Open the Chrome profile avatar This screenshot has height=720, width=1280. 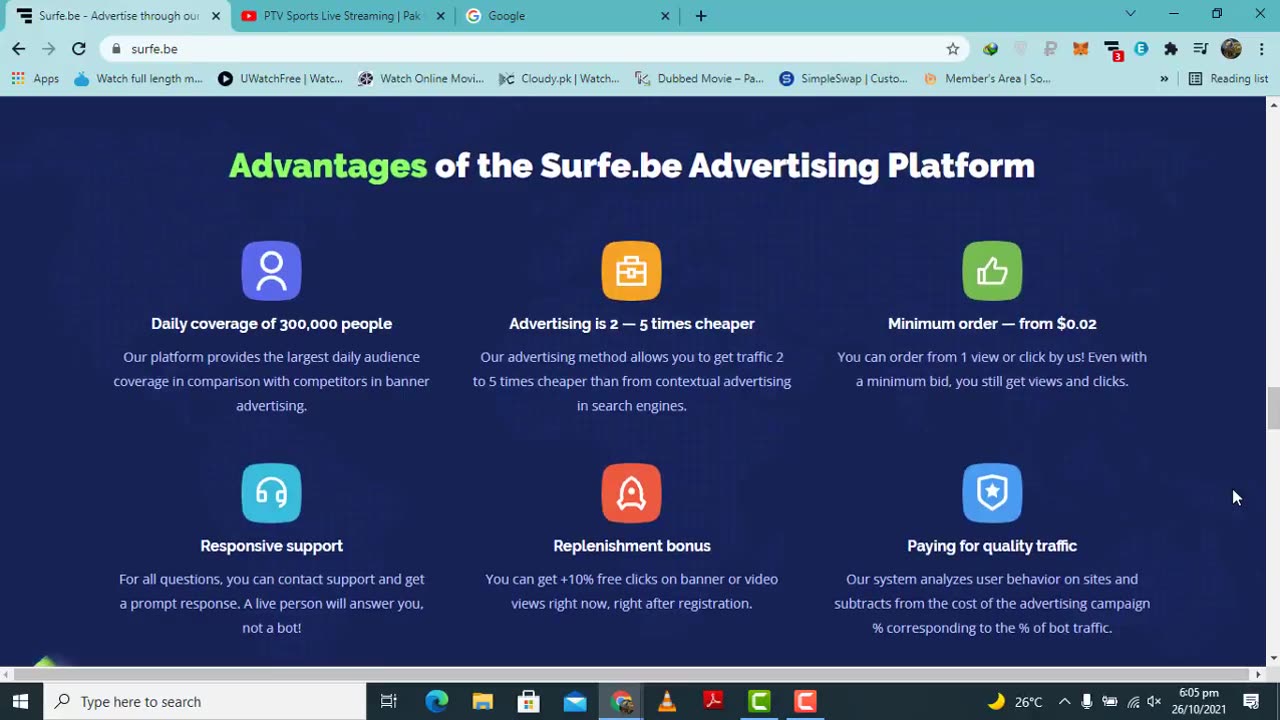pyautogui.click(x=1231, y=48)
